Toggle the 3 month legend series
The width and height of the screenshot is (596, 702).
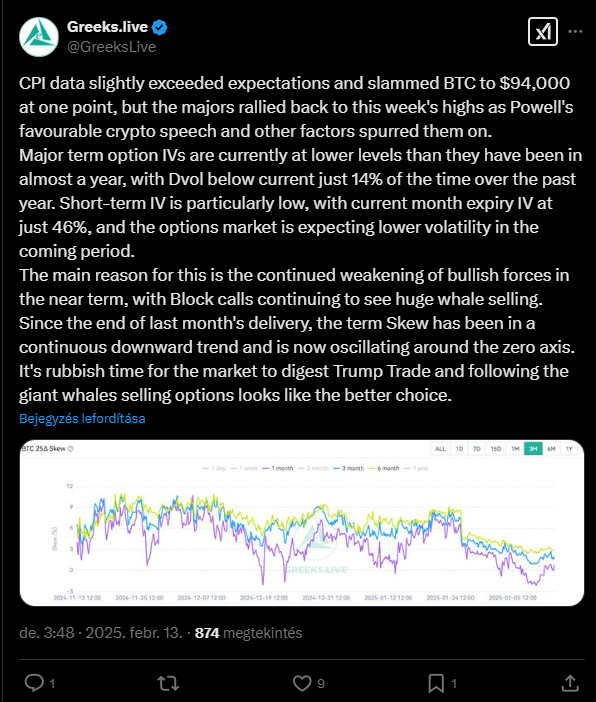(348, 468)
